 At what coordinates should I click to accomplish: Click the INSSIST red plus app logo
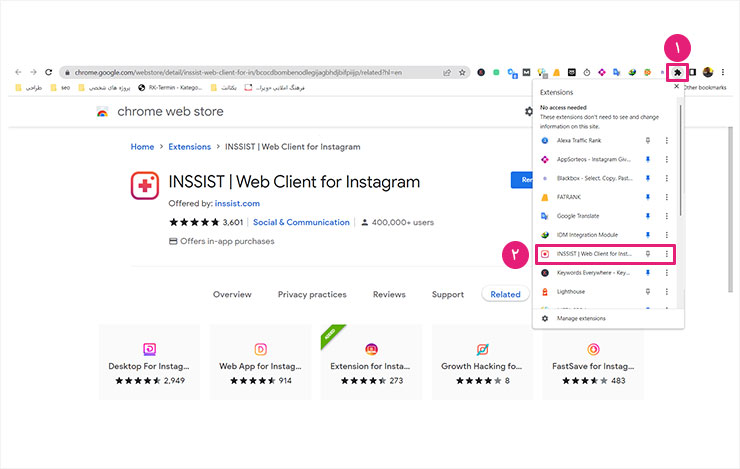tap(144, 185)
